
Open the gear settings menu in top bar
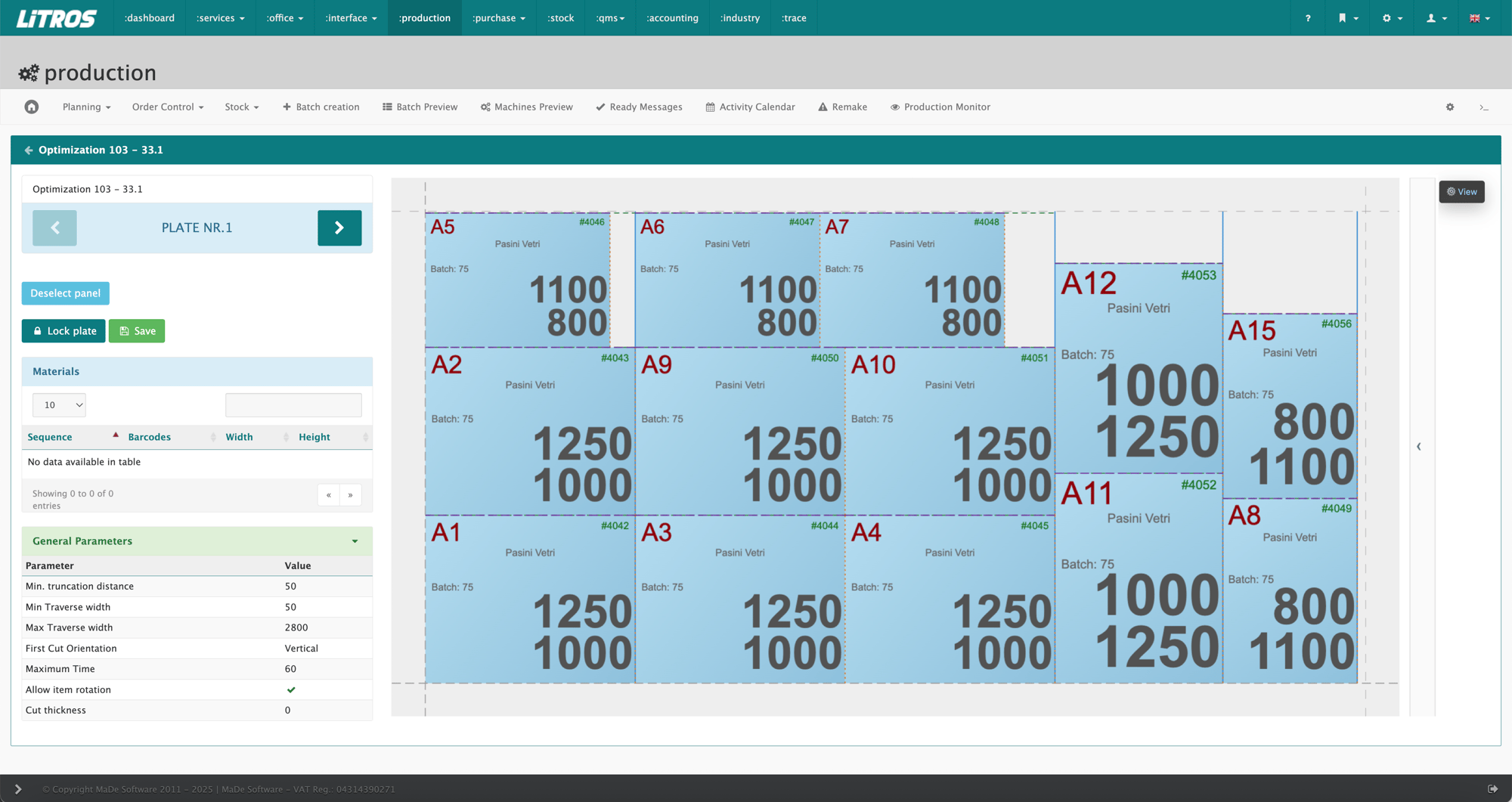(1393, 18)
